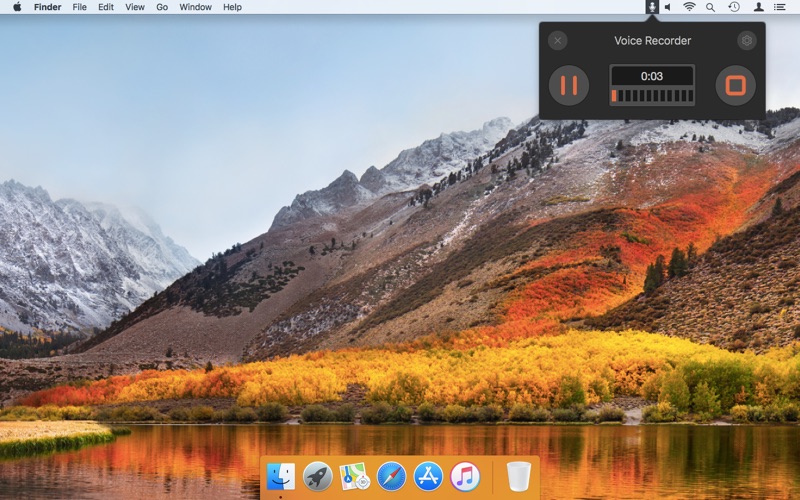Open Finder from the Dock
Screen dimensions: 800x500
(x=281, y=477)
